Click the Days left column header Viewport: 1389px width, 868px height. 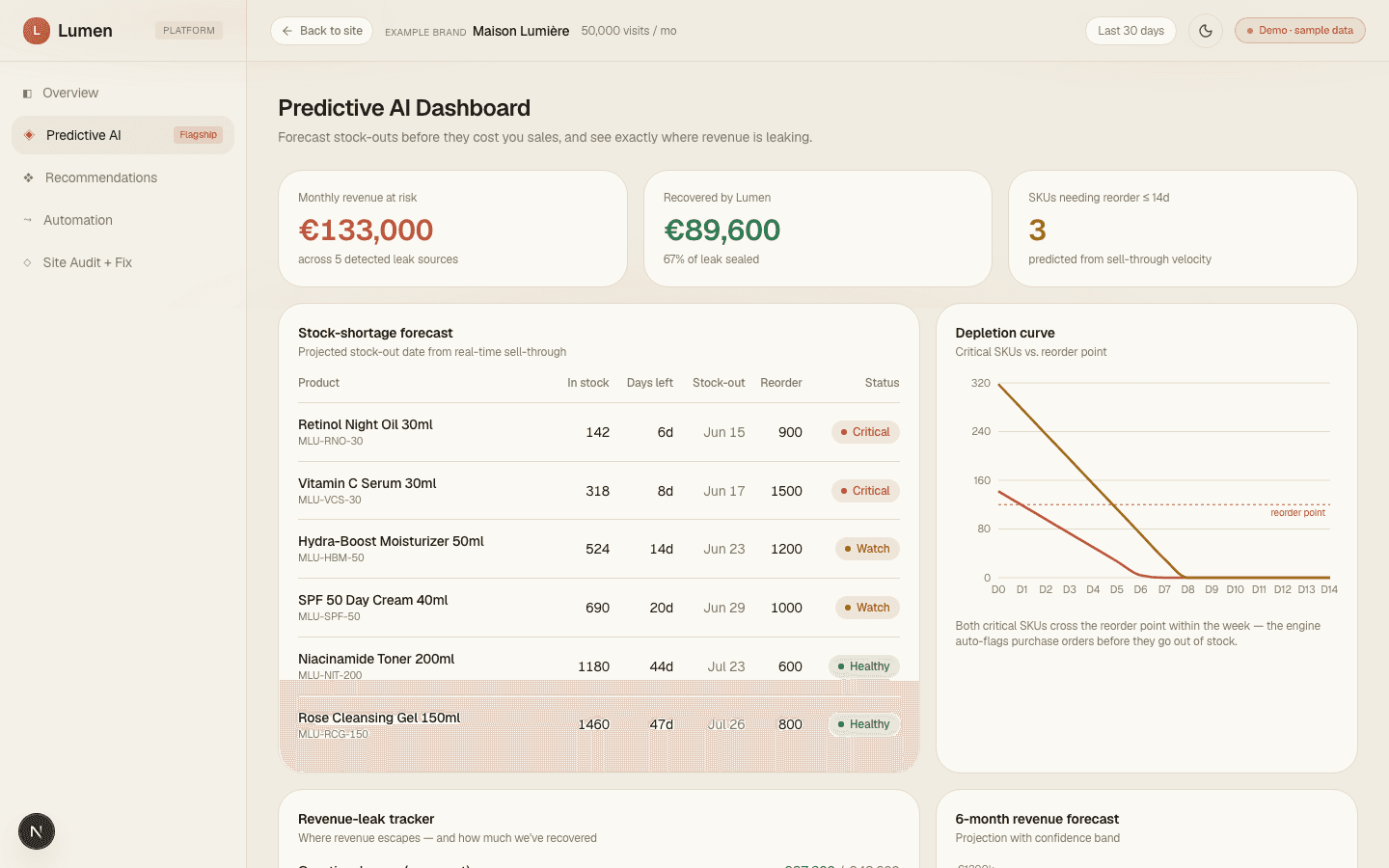tap(649, 383)
